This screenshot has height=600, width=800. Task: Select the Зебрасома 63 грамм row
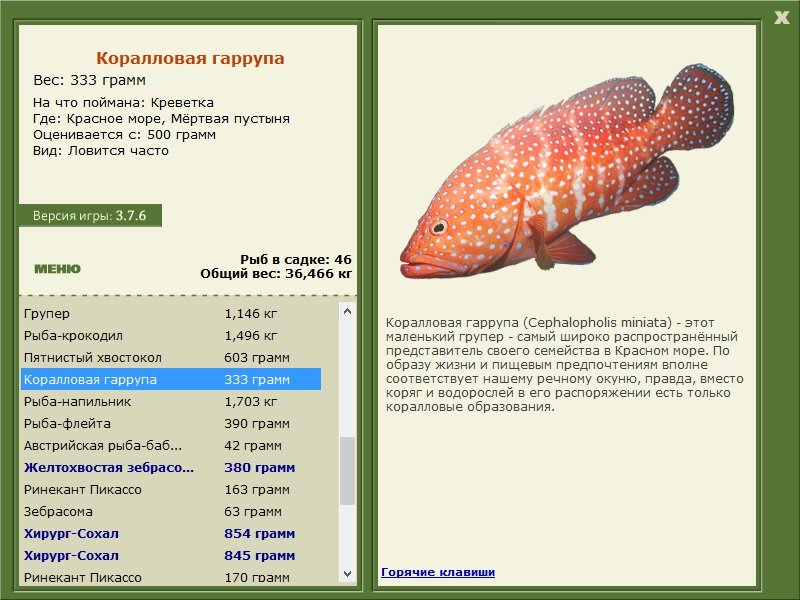click(171, 511)
